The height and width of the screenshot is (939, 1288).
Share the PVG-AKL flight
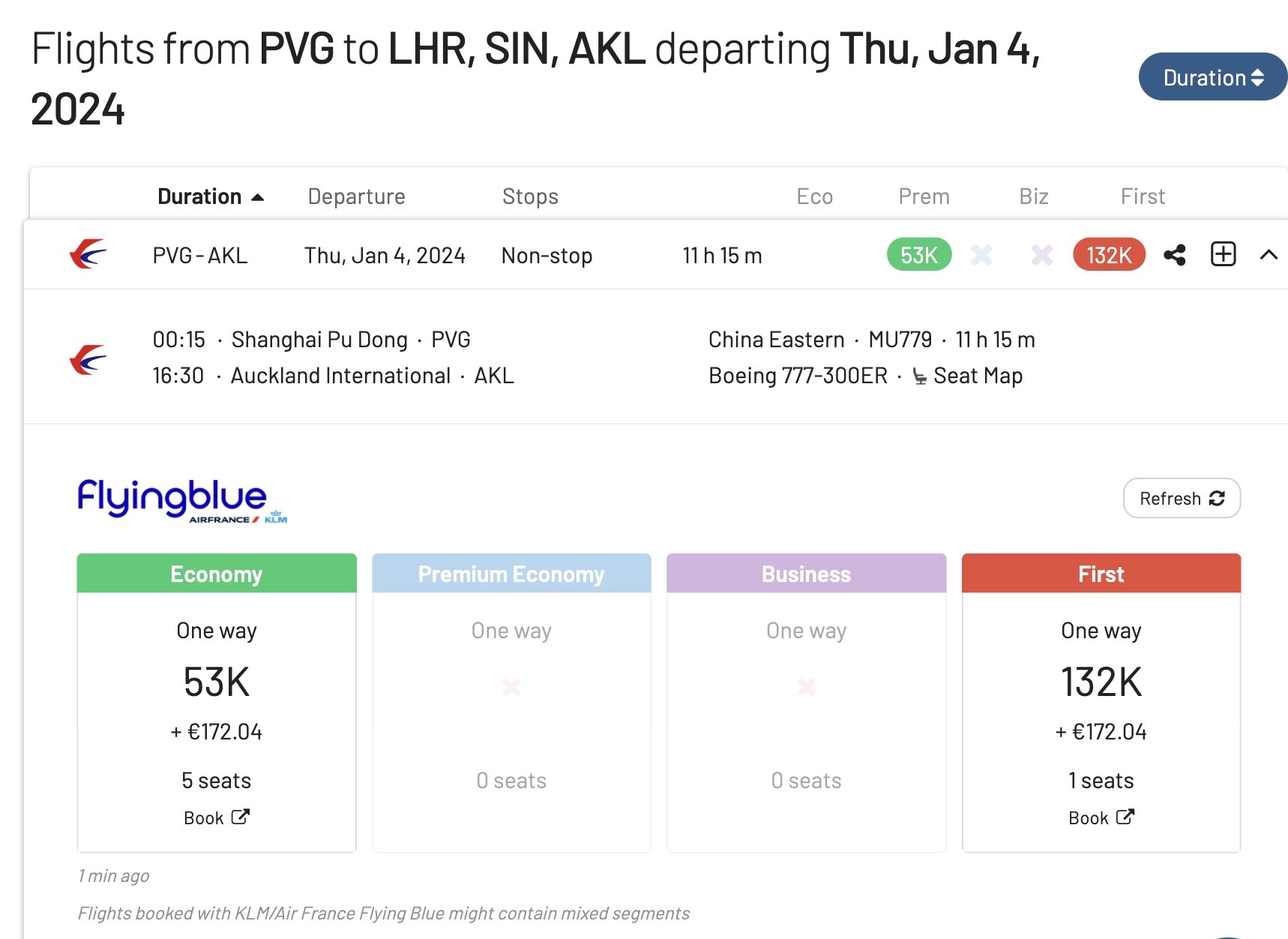point(1175,255)
